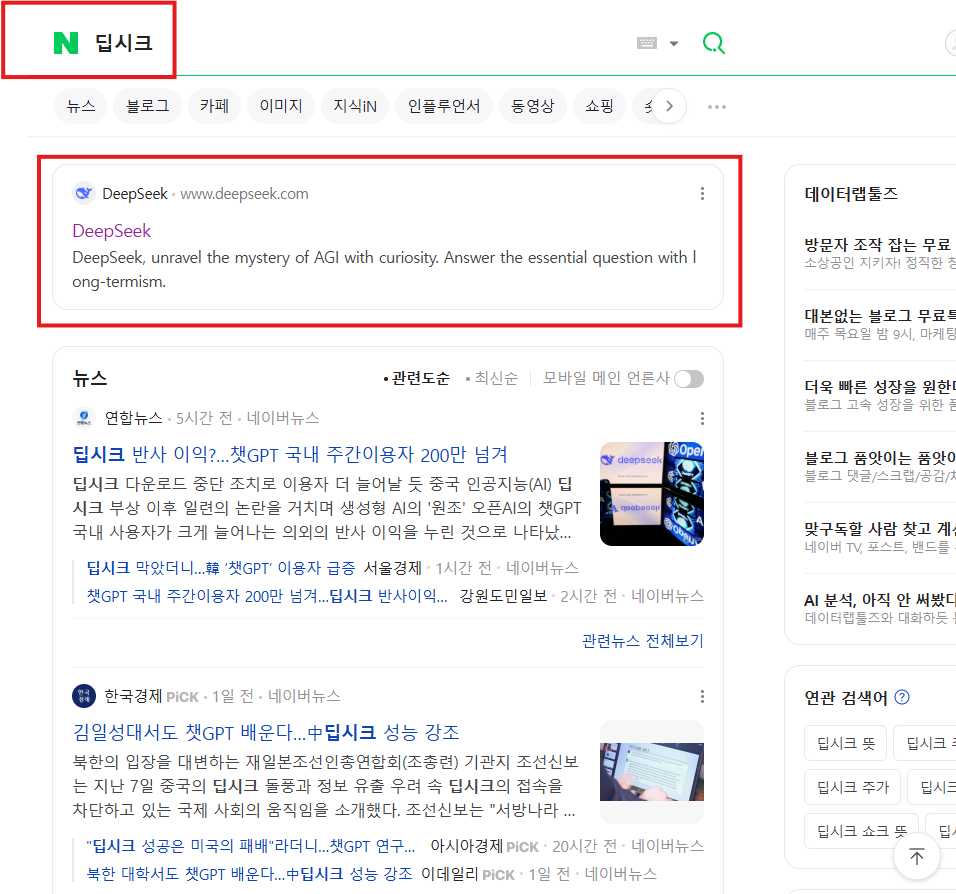Expand the keyboard input dropdown arrow

click(x=674, y=43)
